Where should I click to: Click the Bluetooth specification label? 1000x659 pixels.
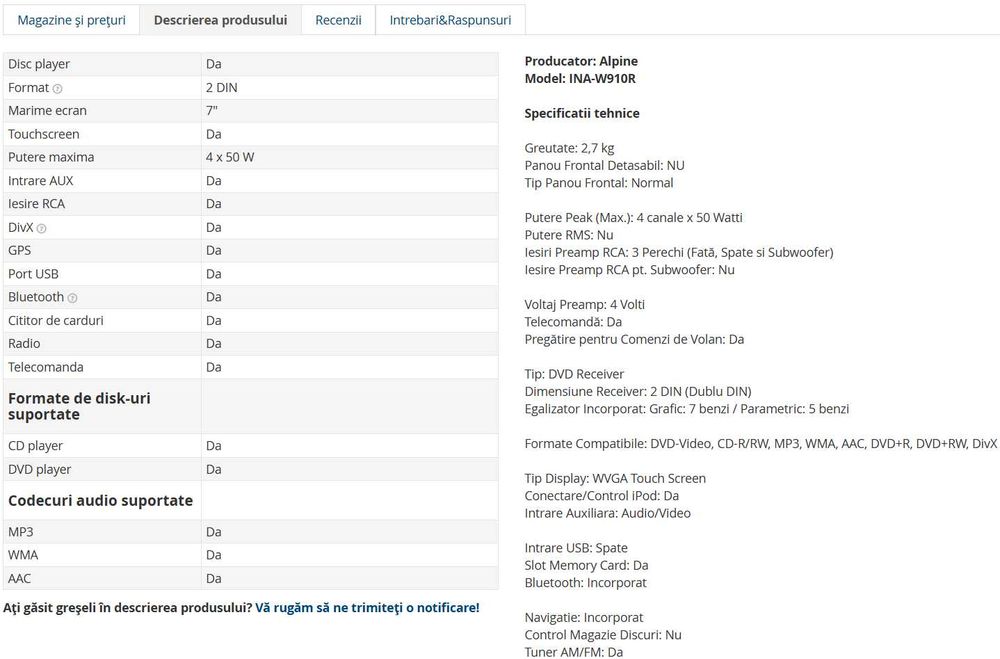(36, 297)
